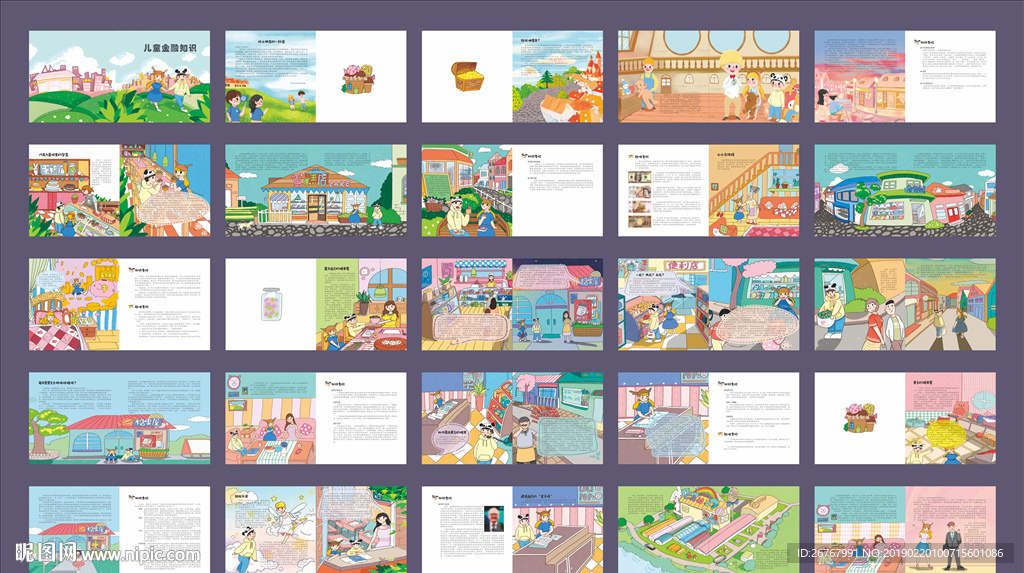Open the 蛋糕店 CAKE storefront spread

[316, 190]
